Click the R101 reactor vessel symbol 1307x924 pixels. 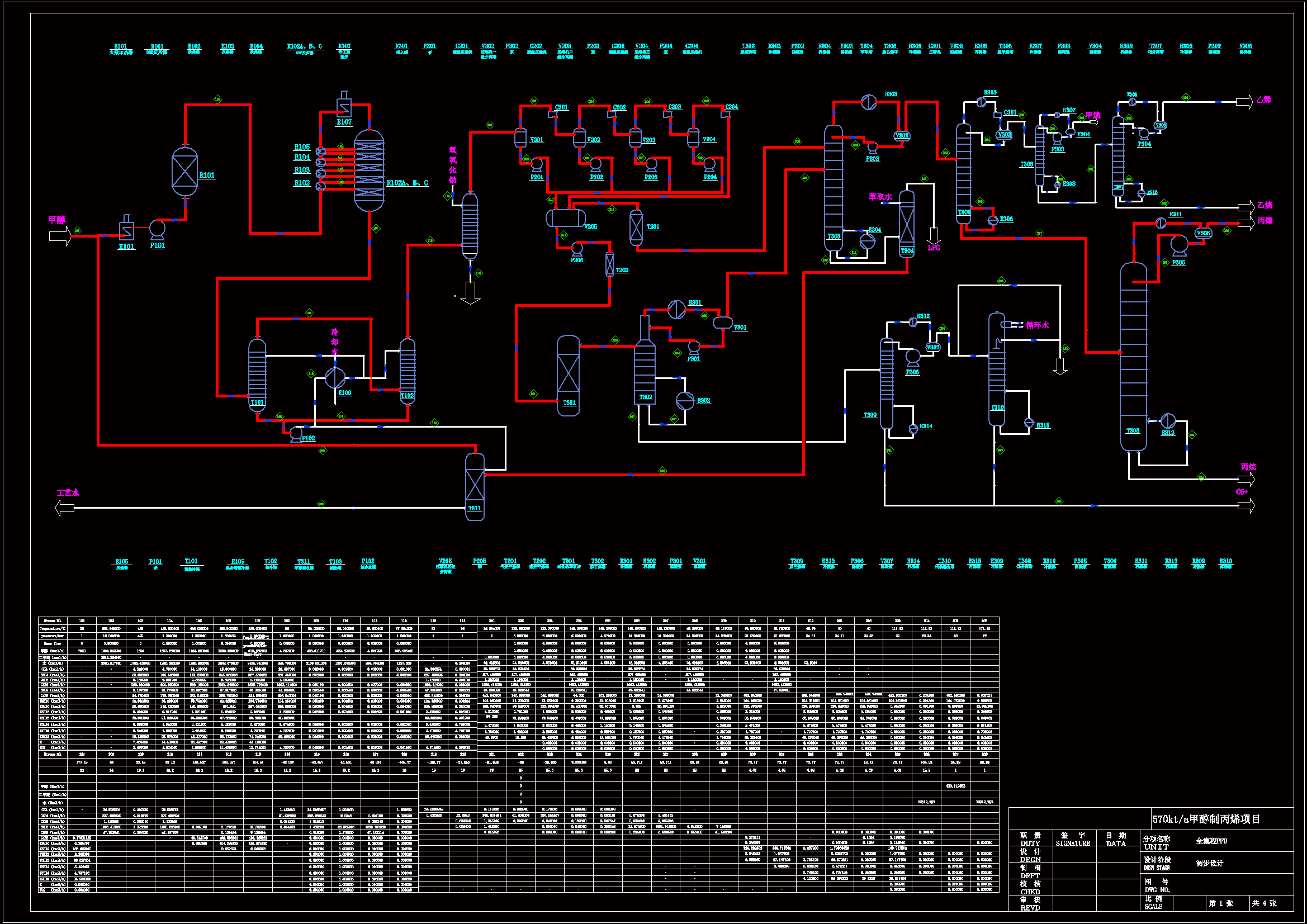[x=184, y=172]
